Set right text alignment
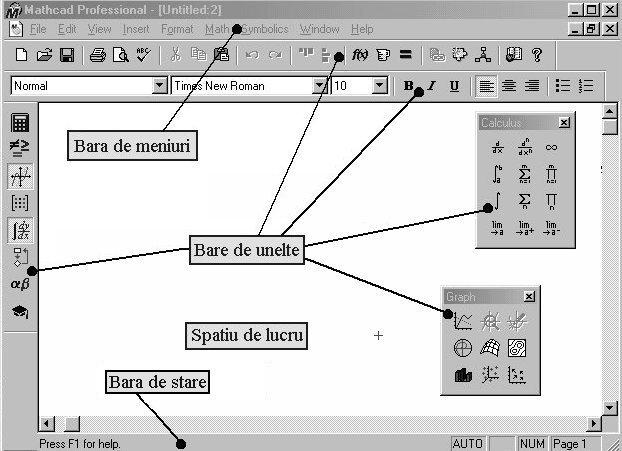The image size is (622, 451). [x=532, y=86]
